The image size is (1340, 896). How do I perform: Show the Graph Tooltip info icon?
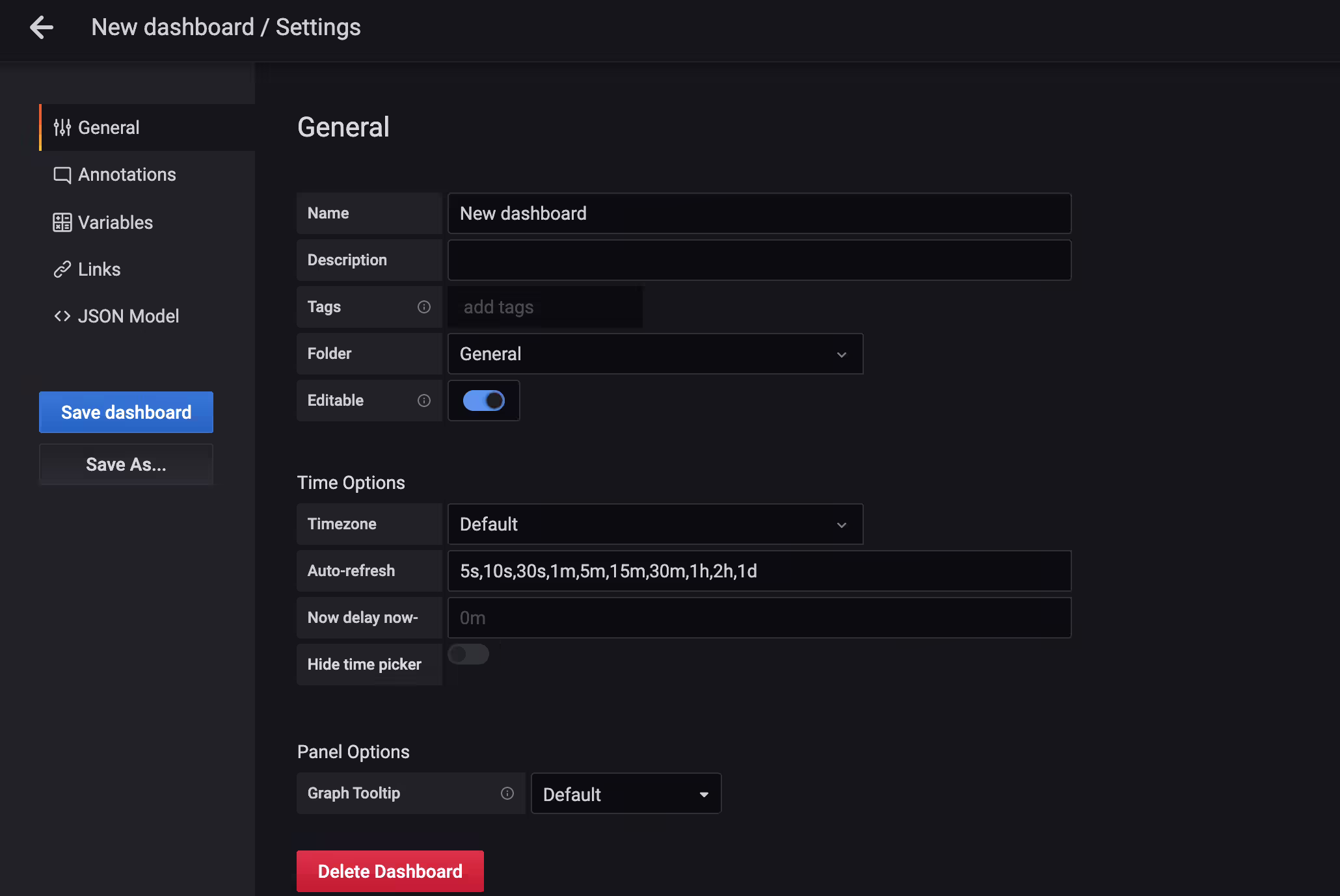click(x=507, y=793)
